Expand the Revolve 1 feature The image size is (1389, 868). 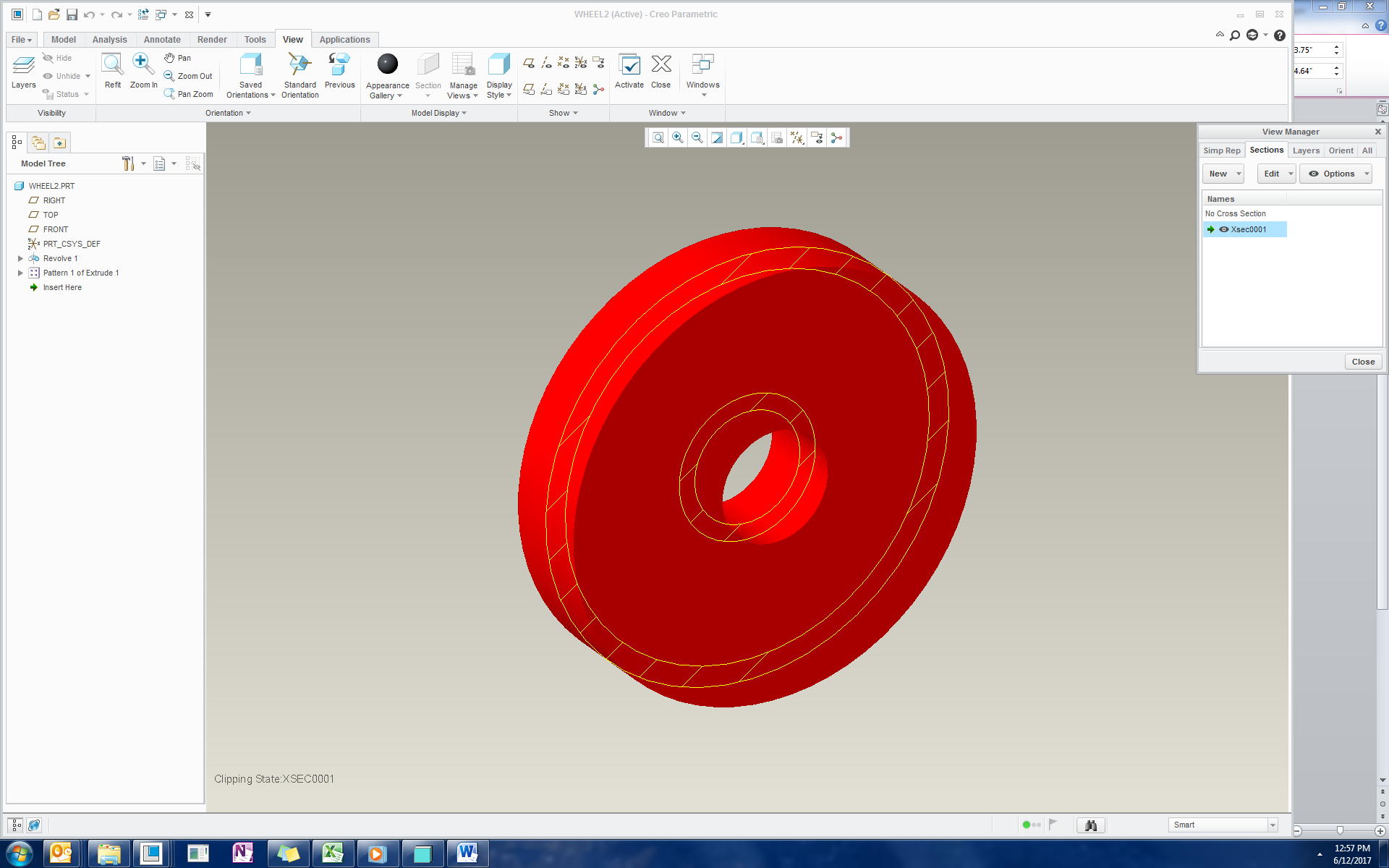pyautogui.click(x=20, y=258)
